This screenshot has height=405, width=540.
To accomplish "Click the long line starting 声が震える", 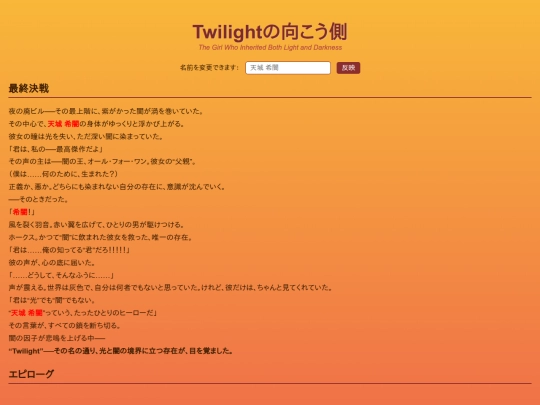I will pyautogui.click(x=170, y=288).
